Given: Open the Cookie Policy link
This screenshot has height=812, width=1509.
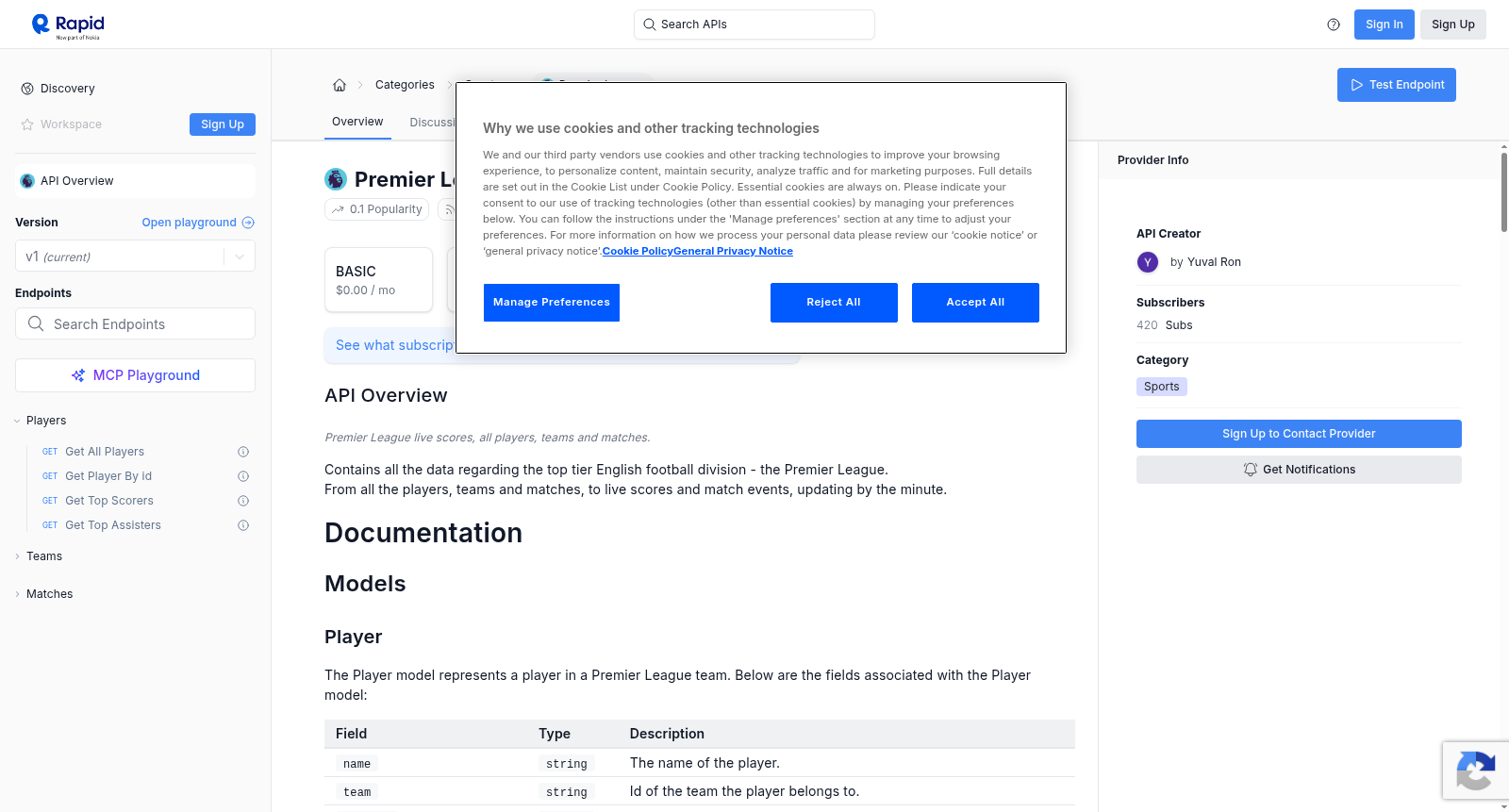Looking at the screenshot, I should click(x=638, y=251).
